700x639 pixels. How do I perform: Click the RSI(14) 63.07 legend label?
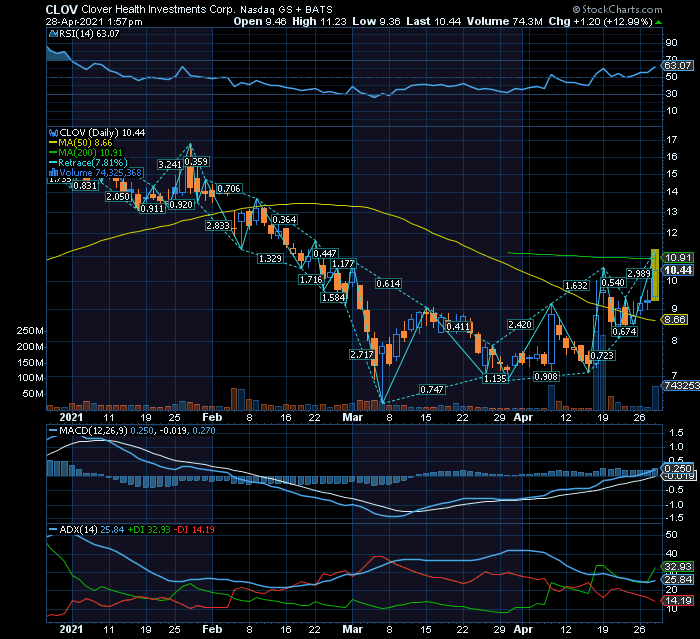point(89,34)
